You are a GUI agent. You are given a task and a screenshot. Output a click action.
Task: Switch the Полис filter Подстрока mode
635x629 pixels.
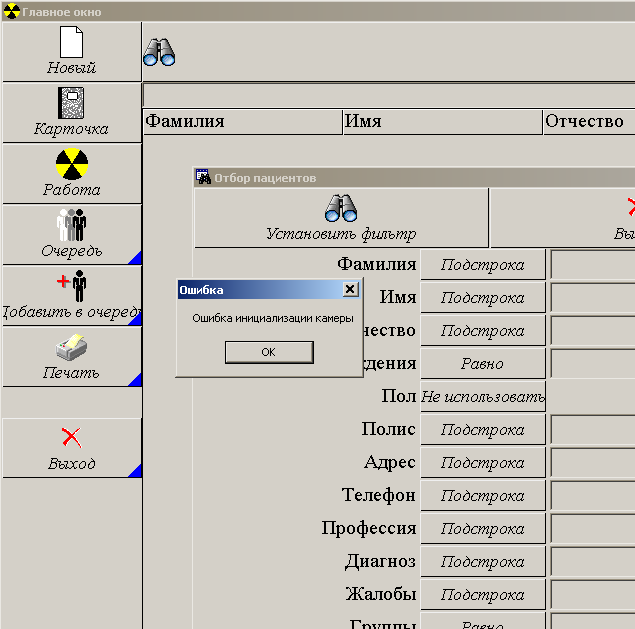pos(483,430)
